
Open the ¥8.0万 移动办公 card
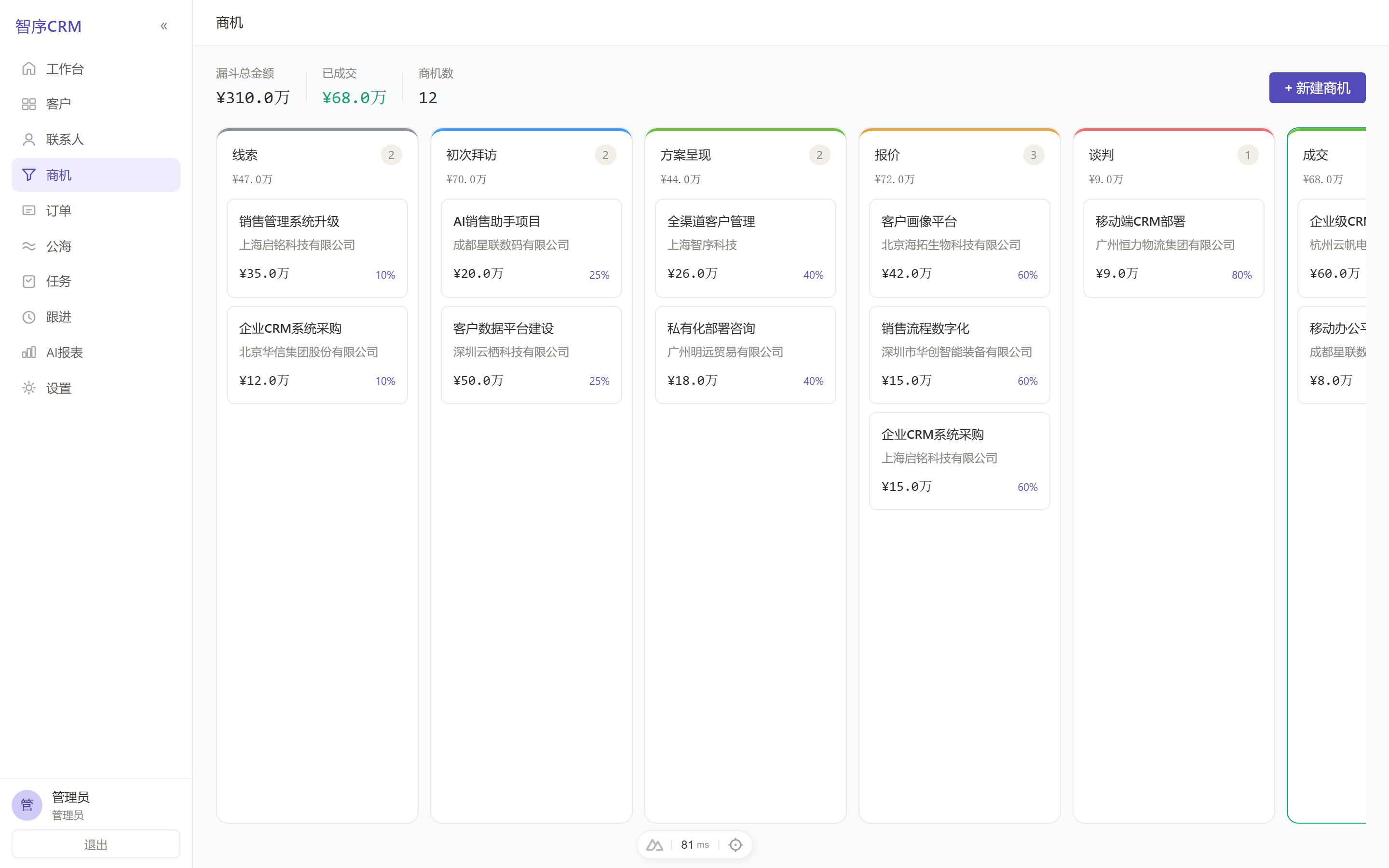pyautogui.click(x=1332, y=355)
